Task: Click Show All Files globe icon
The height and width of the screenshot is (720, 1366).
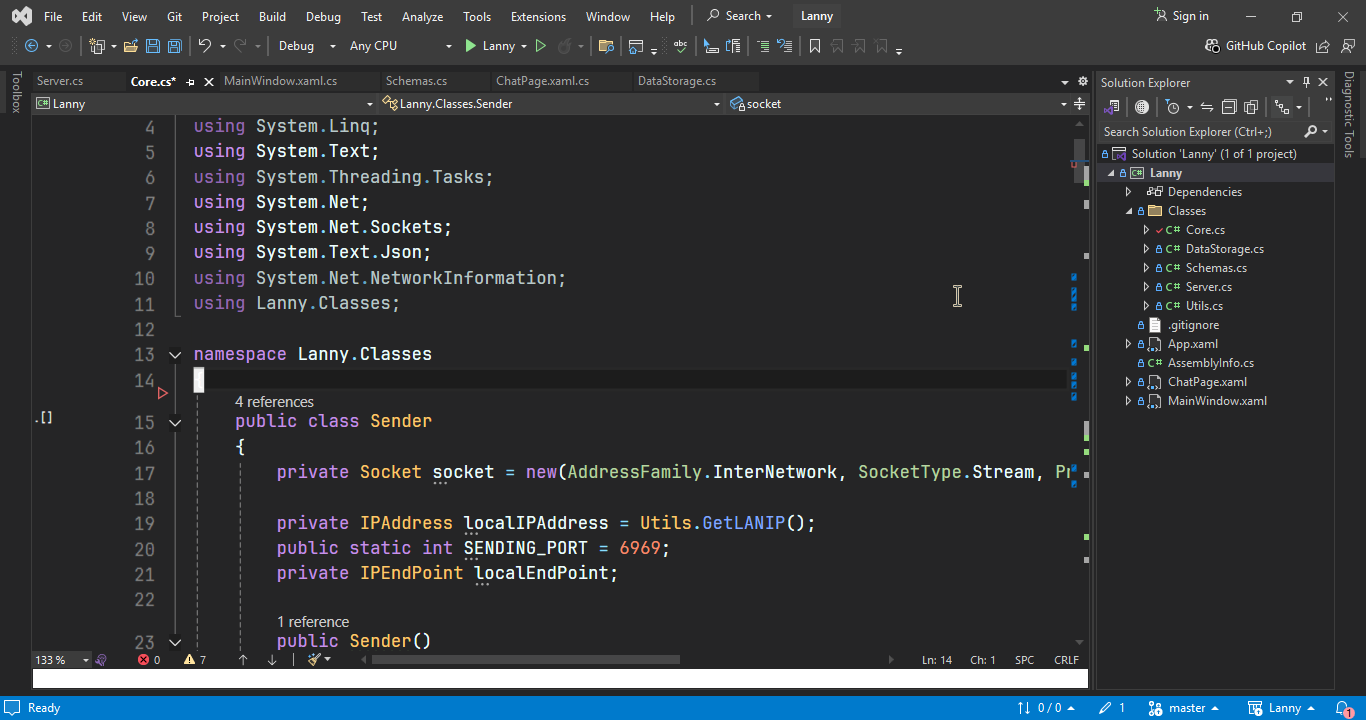Action: 1141,107
